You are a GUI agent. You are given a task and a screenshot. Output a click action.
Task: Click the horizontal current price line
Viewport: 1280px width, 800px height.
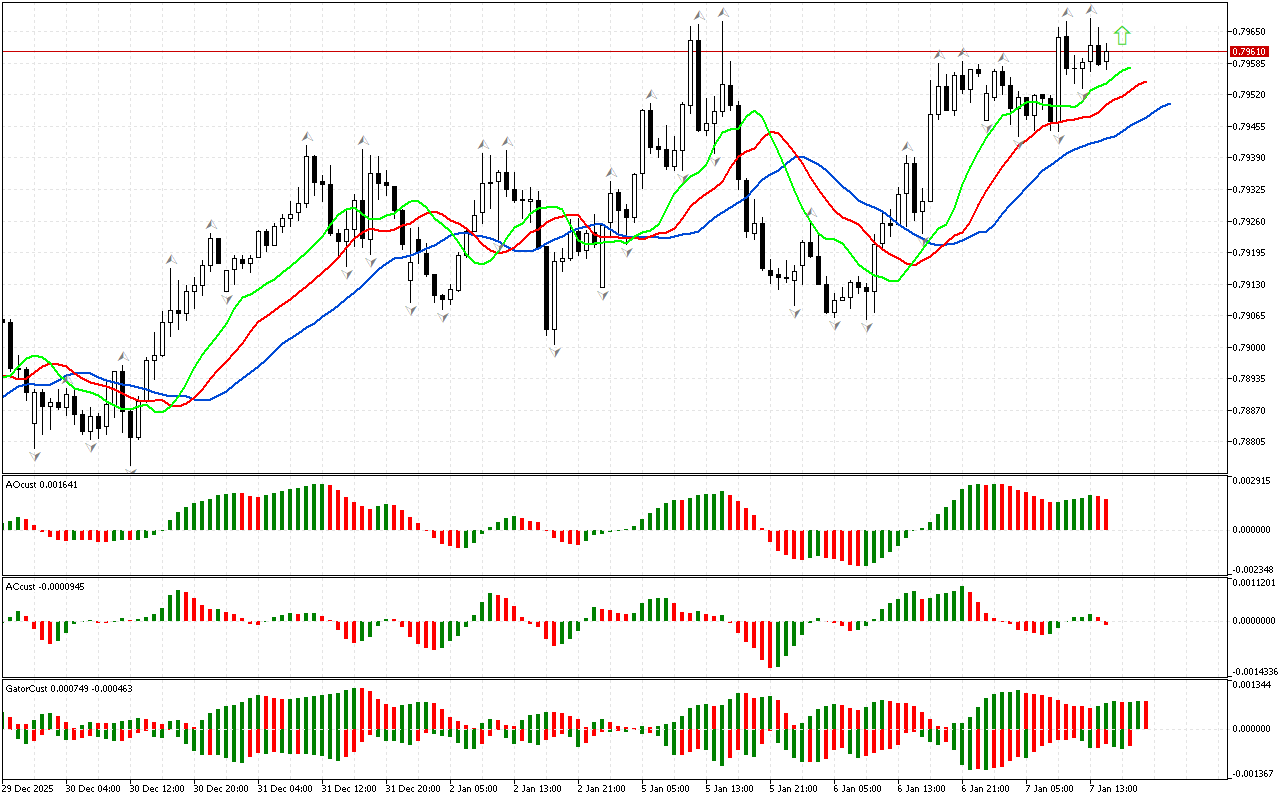600,51
